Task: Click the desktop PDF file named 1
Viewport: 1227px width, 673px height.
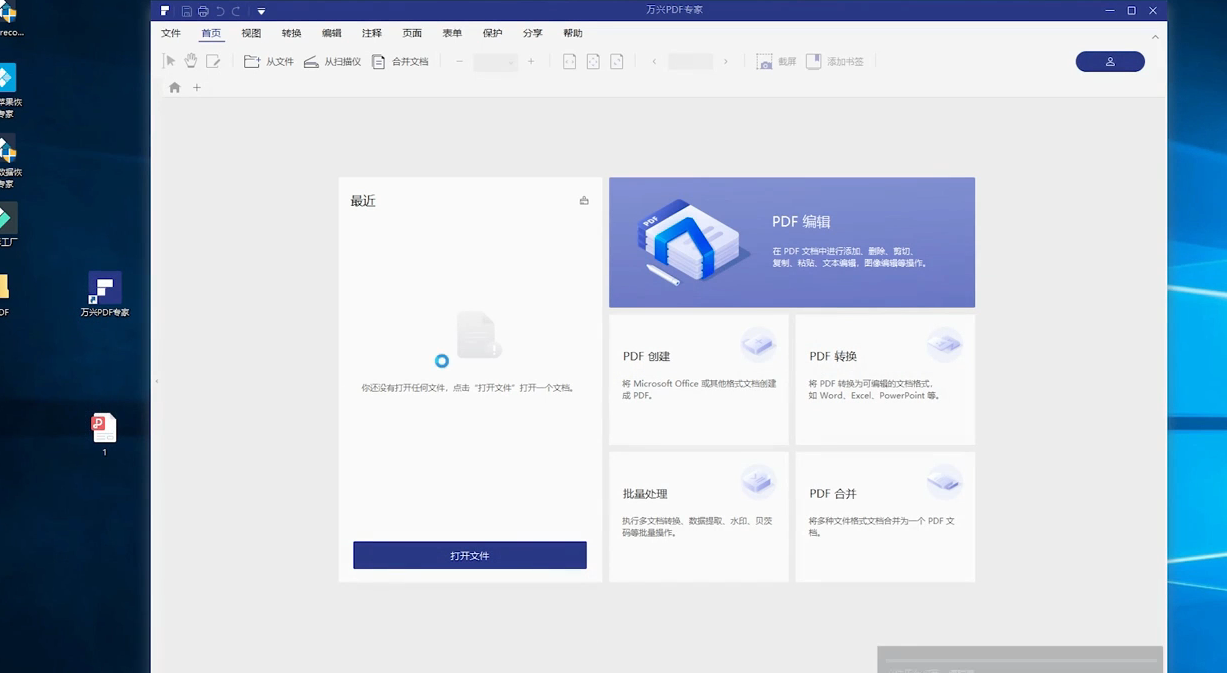Action: (104, 435)
